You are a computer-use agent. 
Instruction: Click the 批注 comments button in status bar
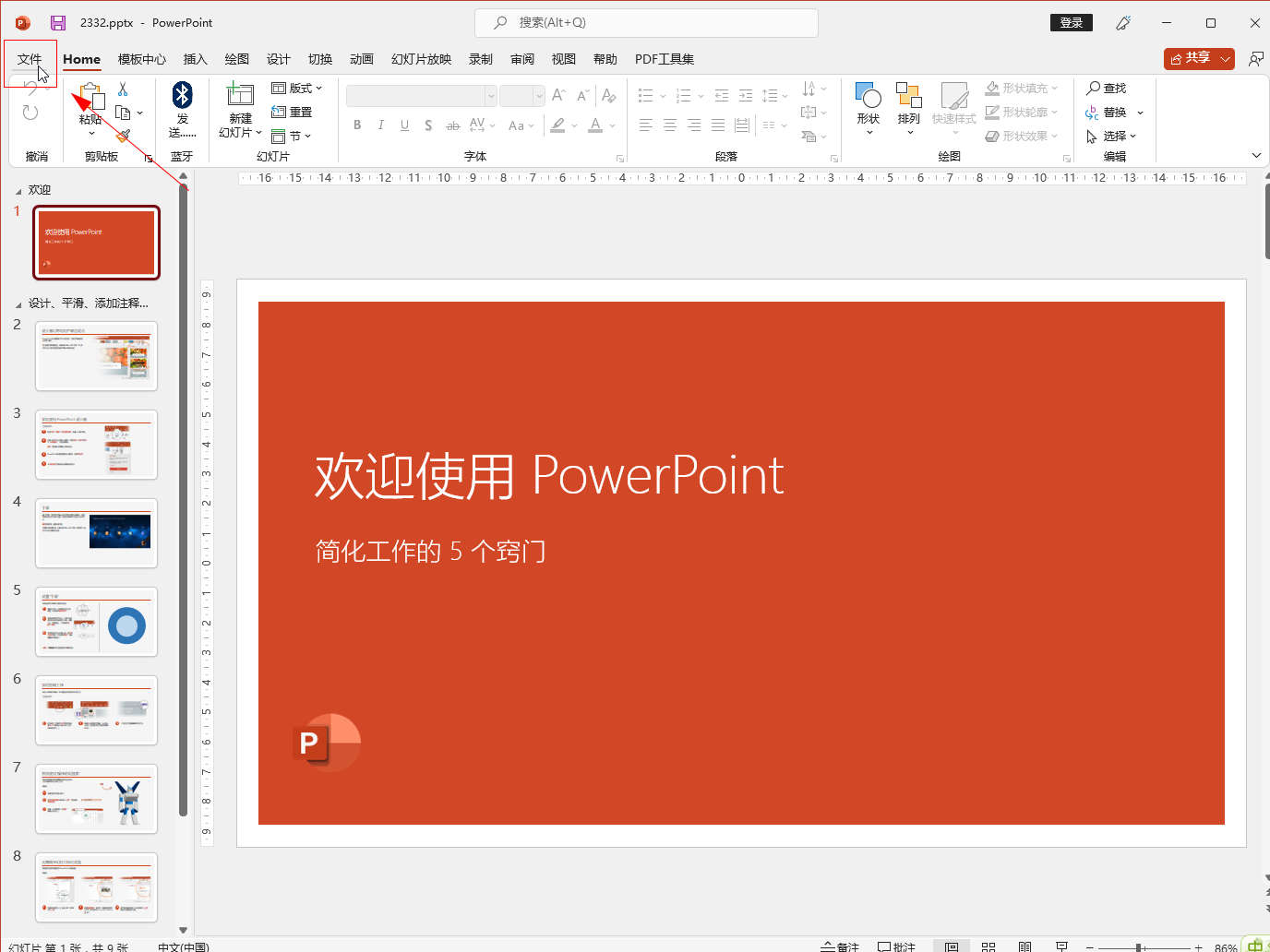[x=896, y=946]
